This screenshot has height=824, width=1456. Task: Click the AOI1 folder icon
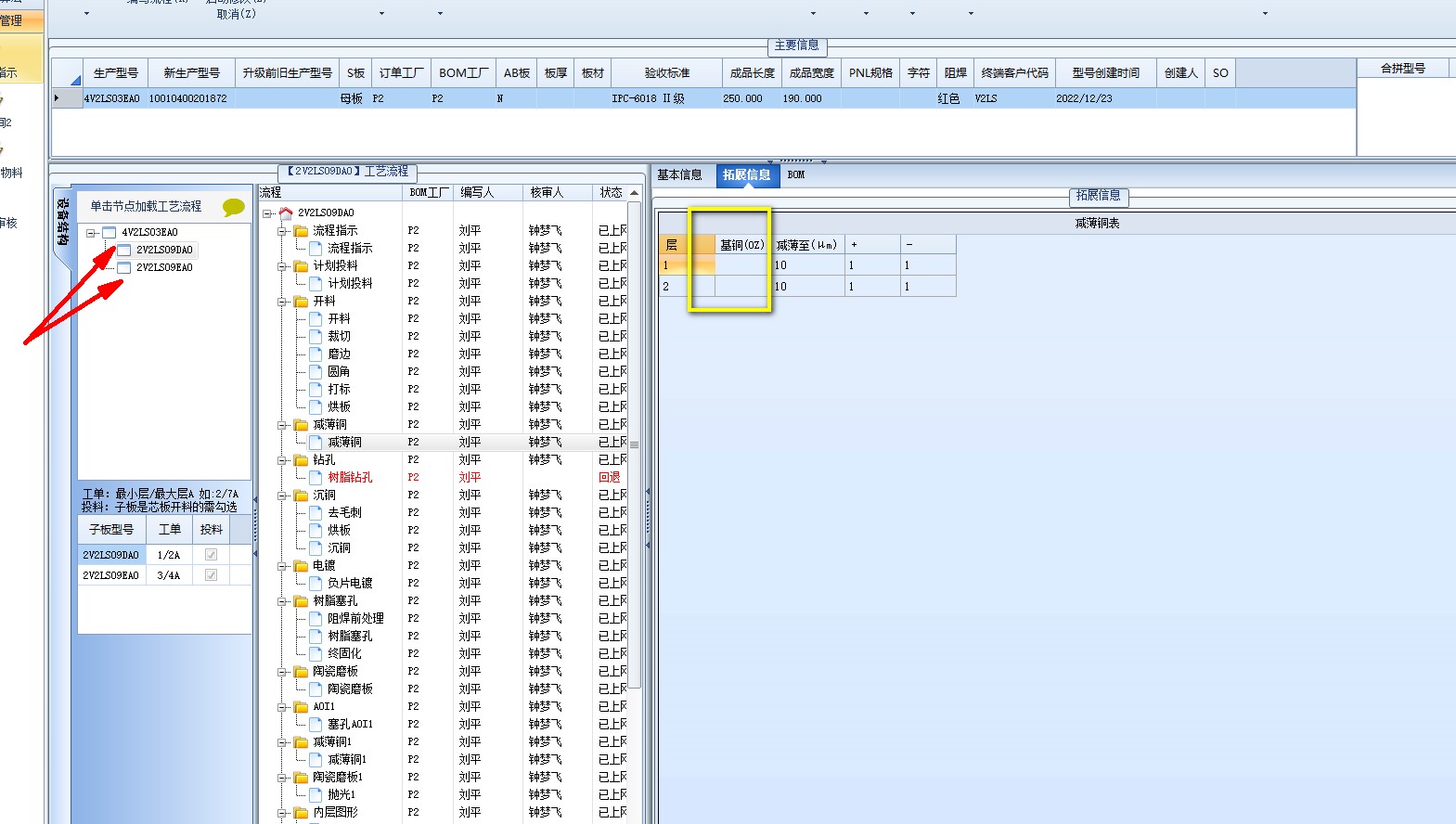pos(301,706)
